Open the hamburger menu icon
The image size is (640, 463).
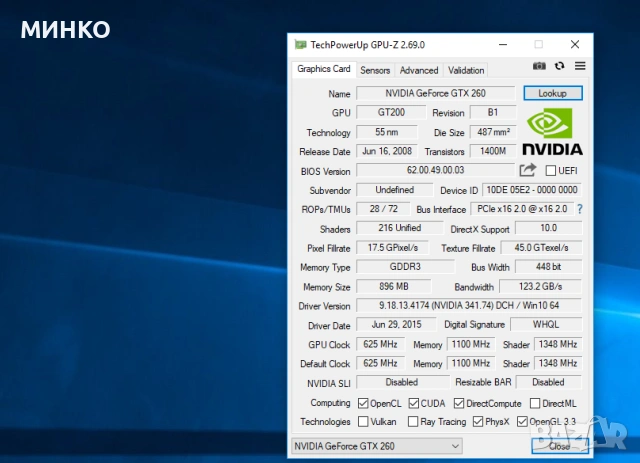580,66
